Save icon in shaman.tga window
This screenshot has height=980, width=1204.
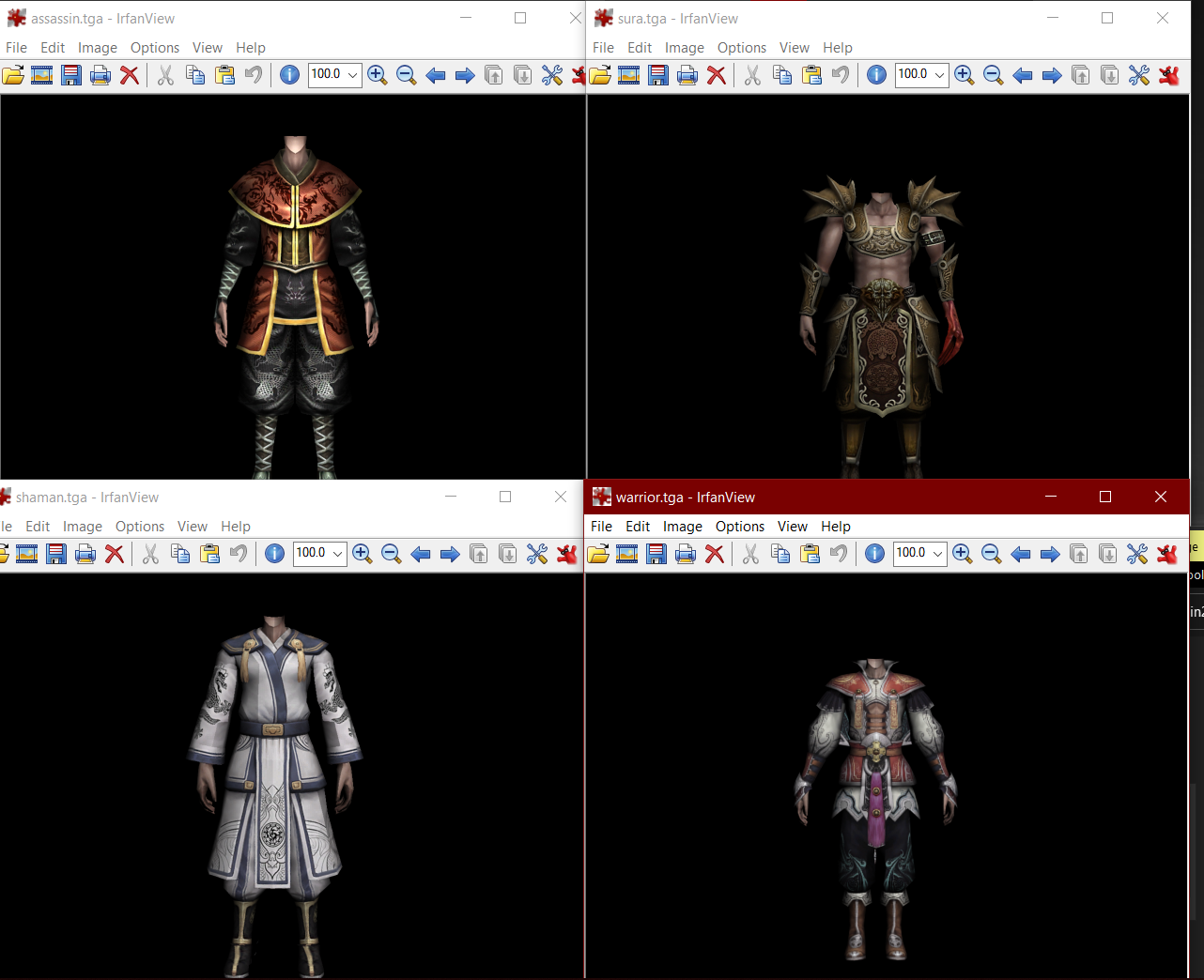click(56, 554)
